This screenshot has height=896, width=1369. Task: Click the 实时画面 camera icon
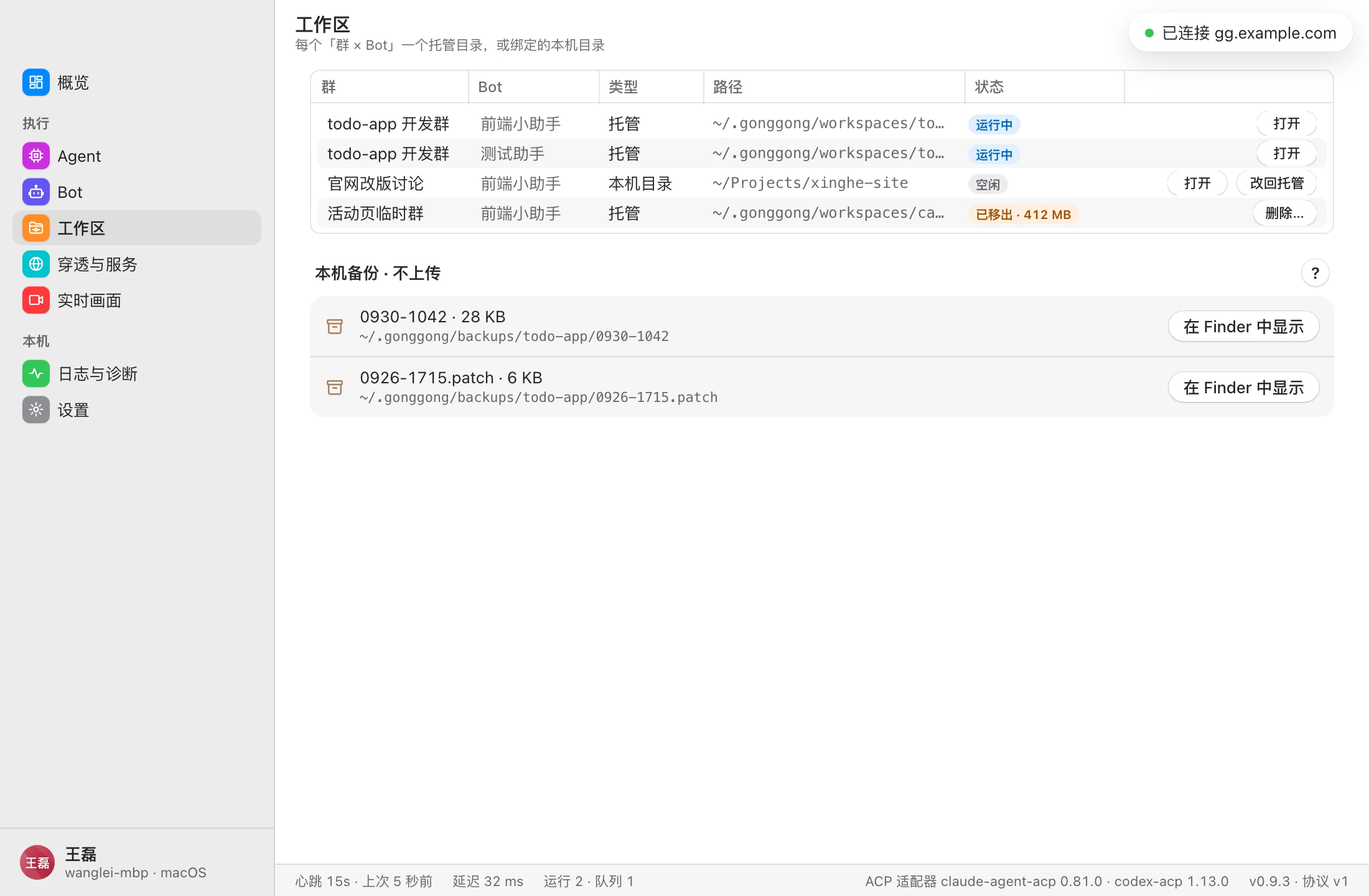36,301
